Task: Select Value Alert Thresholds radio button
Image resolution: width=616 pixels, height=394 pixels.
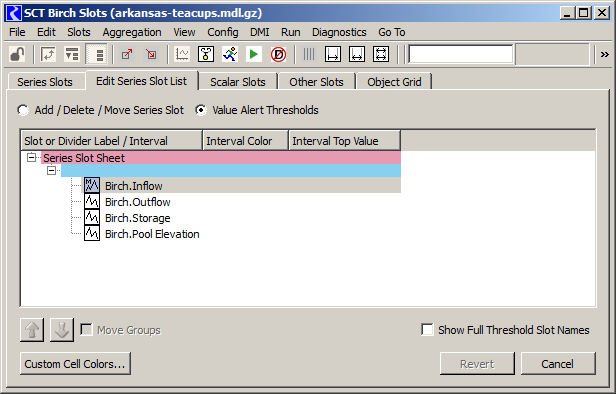Action: click(x=201, y=110)
